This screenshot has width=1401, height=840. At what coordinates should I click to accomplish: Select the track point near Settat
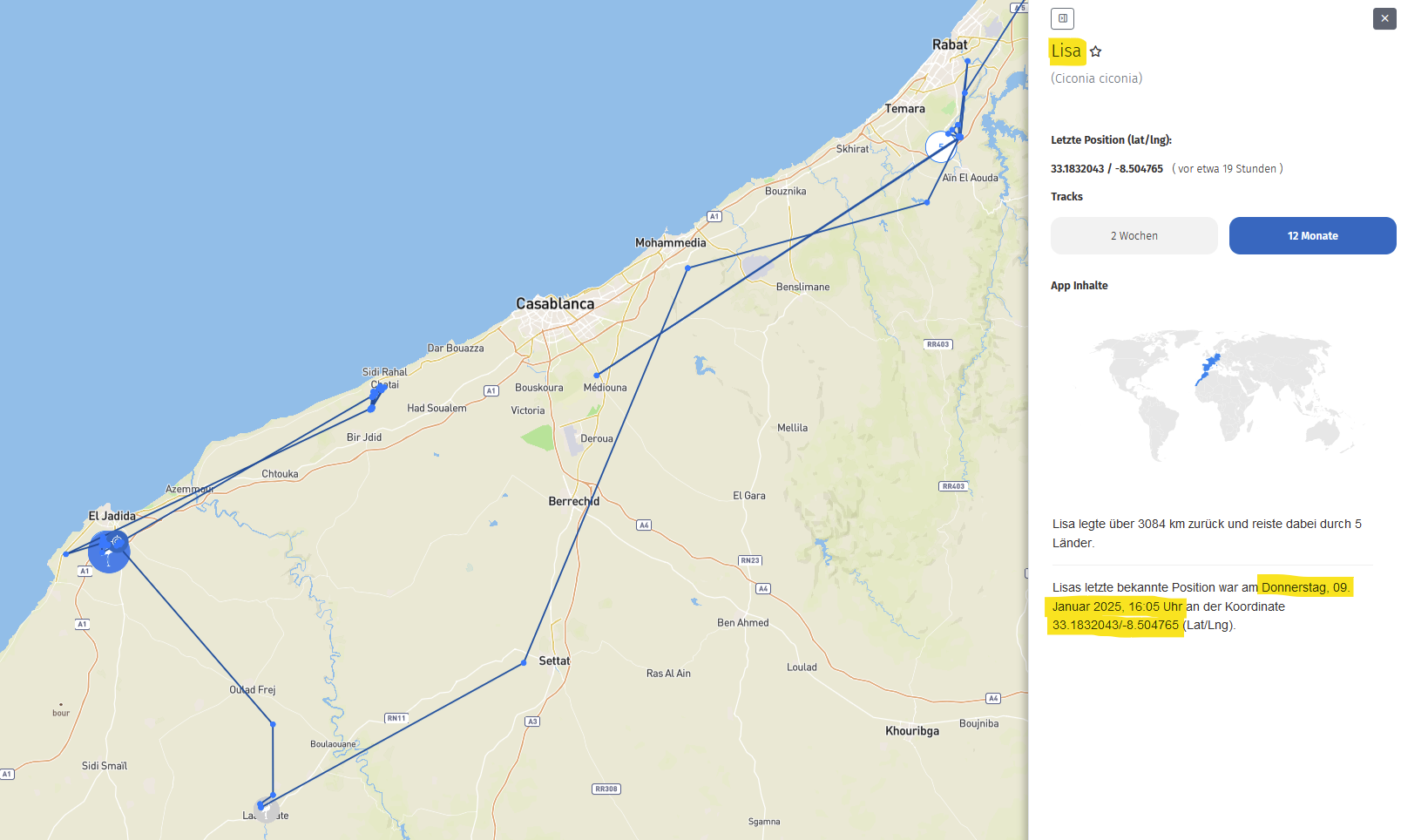(524, 663)
